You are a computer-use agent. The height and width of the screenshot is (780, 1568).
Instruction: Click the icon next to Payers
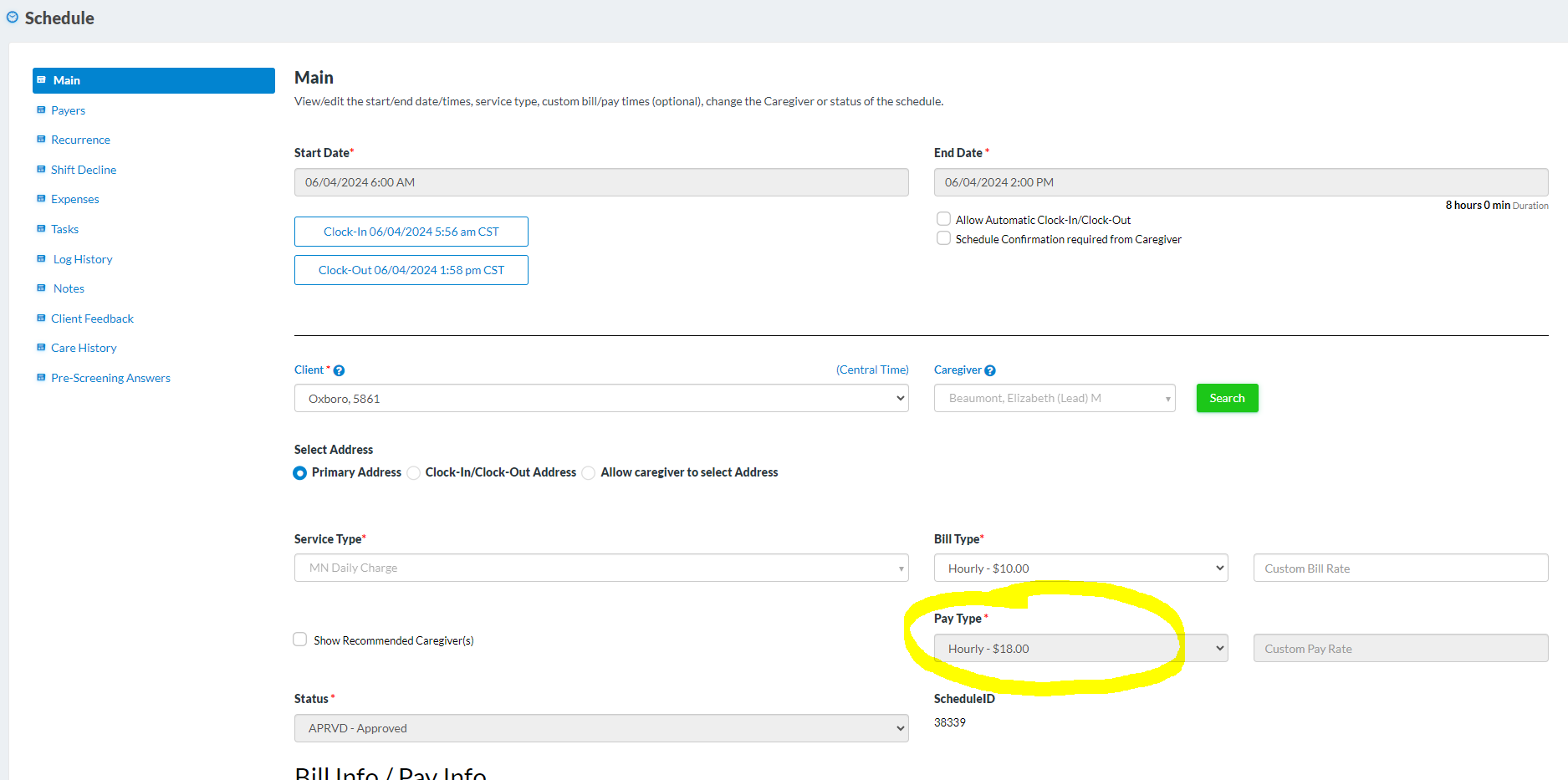[x=41, y=110]
